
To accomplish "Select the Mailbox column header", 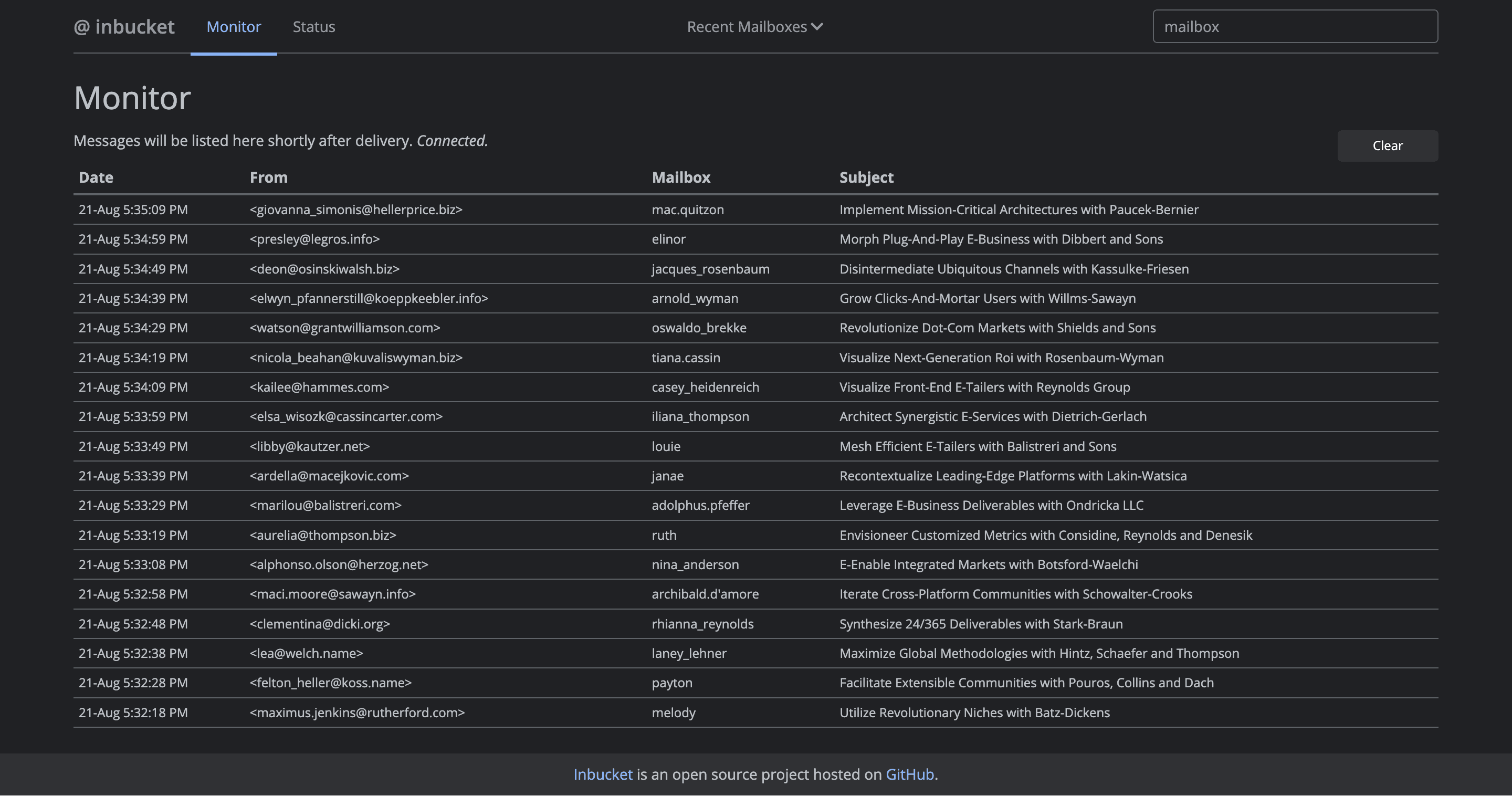I will coord(681,177).
